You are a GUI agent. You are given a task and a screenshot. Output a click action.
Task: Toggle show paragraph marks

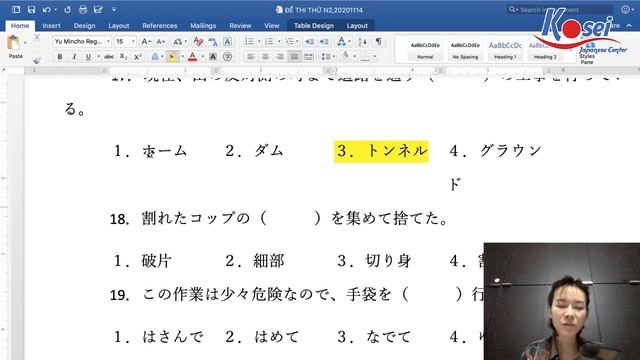(x=378, y=42)
